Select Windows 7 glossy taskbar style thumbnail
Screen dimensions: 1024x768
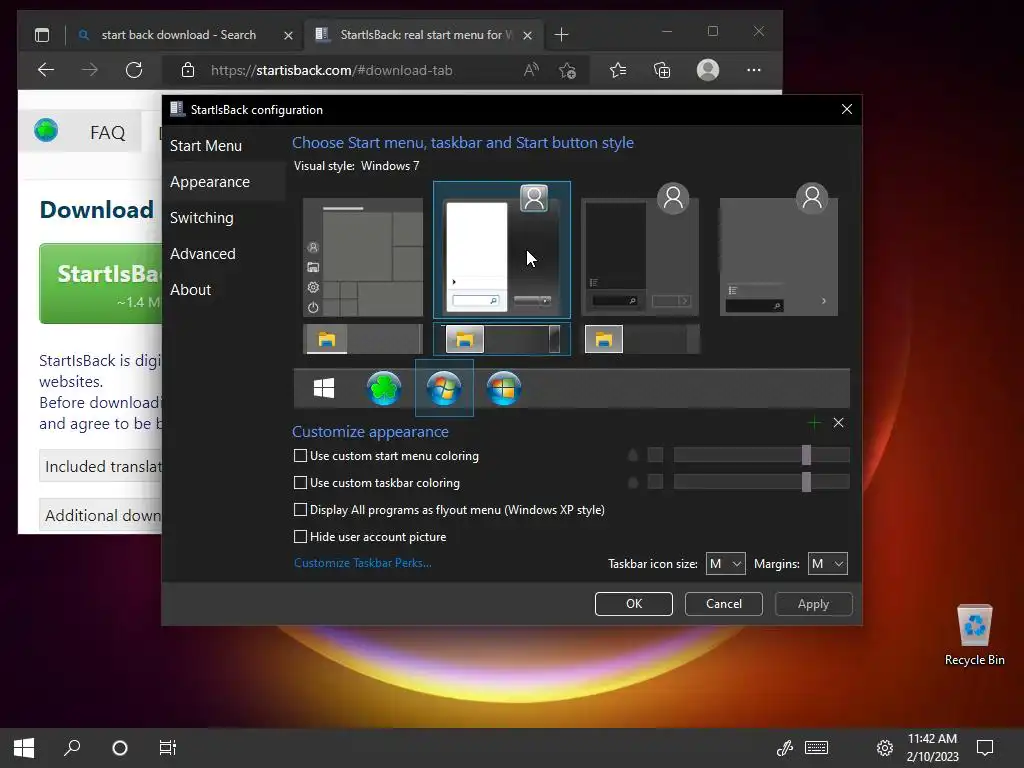(502, 339)
